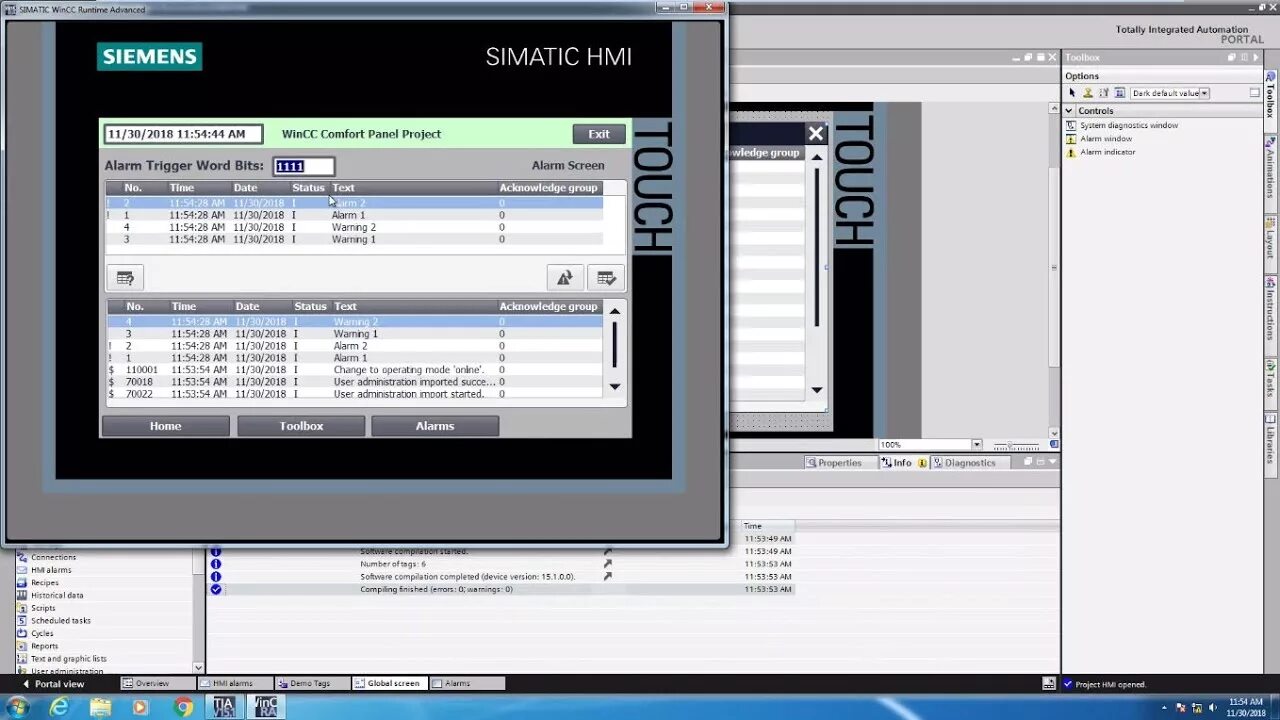Click the loop-in-alarm icon button in runtime
Viewport: 1280px width, 720px height.
(565, 278)
